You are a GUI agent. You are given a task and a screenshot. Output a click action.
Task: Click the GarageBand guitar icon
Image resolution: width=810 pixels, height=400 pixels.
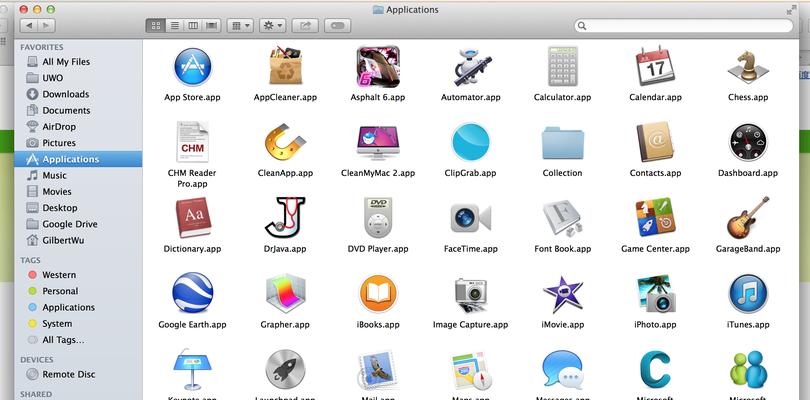click(748, 218)
